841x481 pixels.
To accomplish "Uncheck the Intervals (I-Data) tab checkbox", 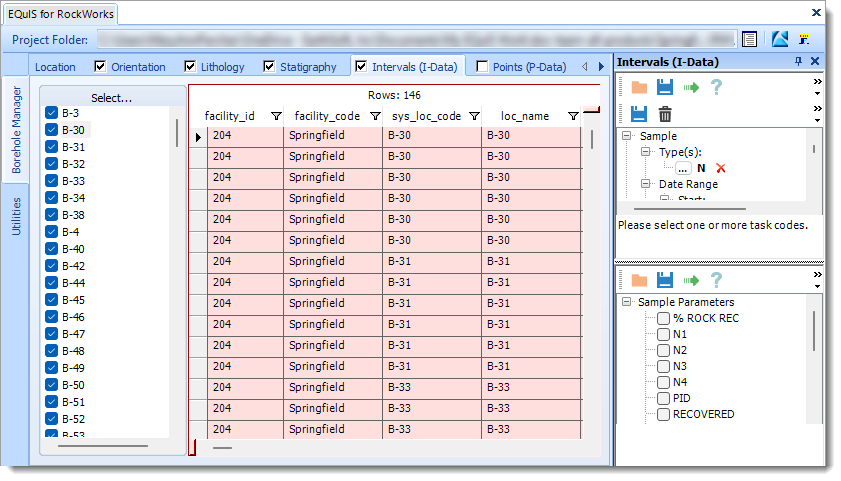I will click(x=361, y=66).
